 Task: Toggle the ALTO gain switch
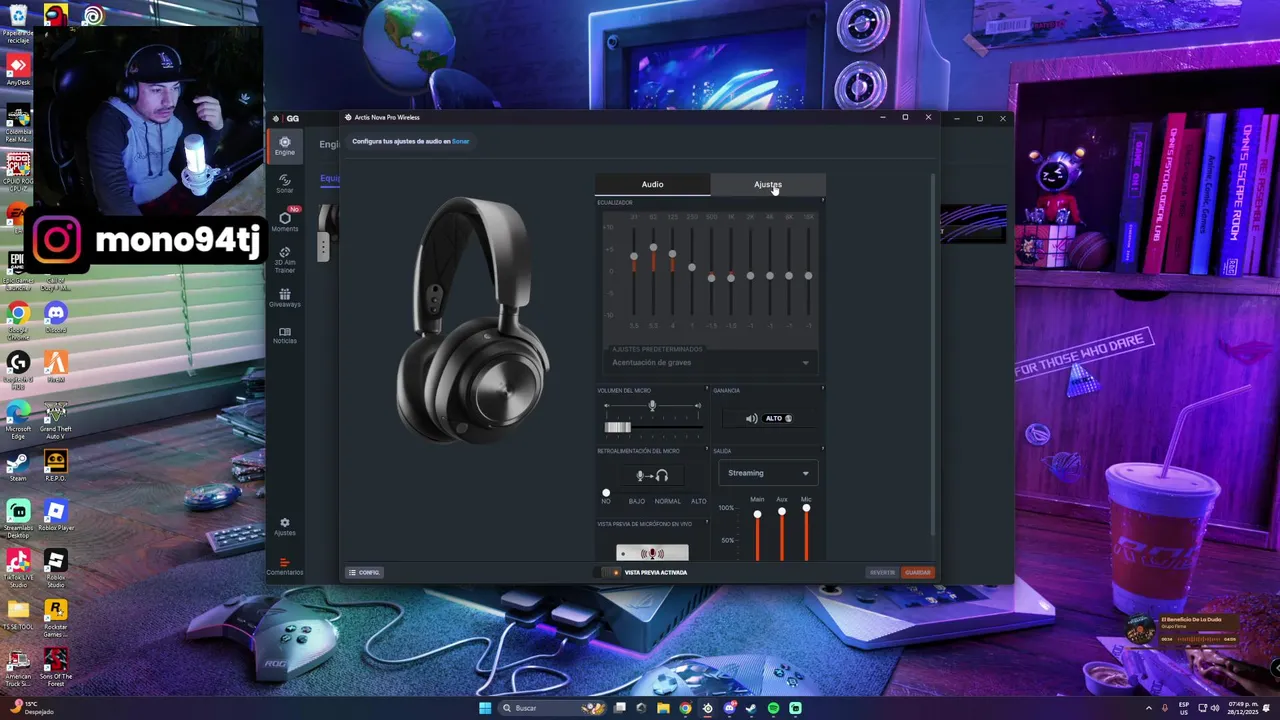pyautogui.click(x=777, y=418)
